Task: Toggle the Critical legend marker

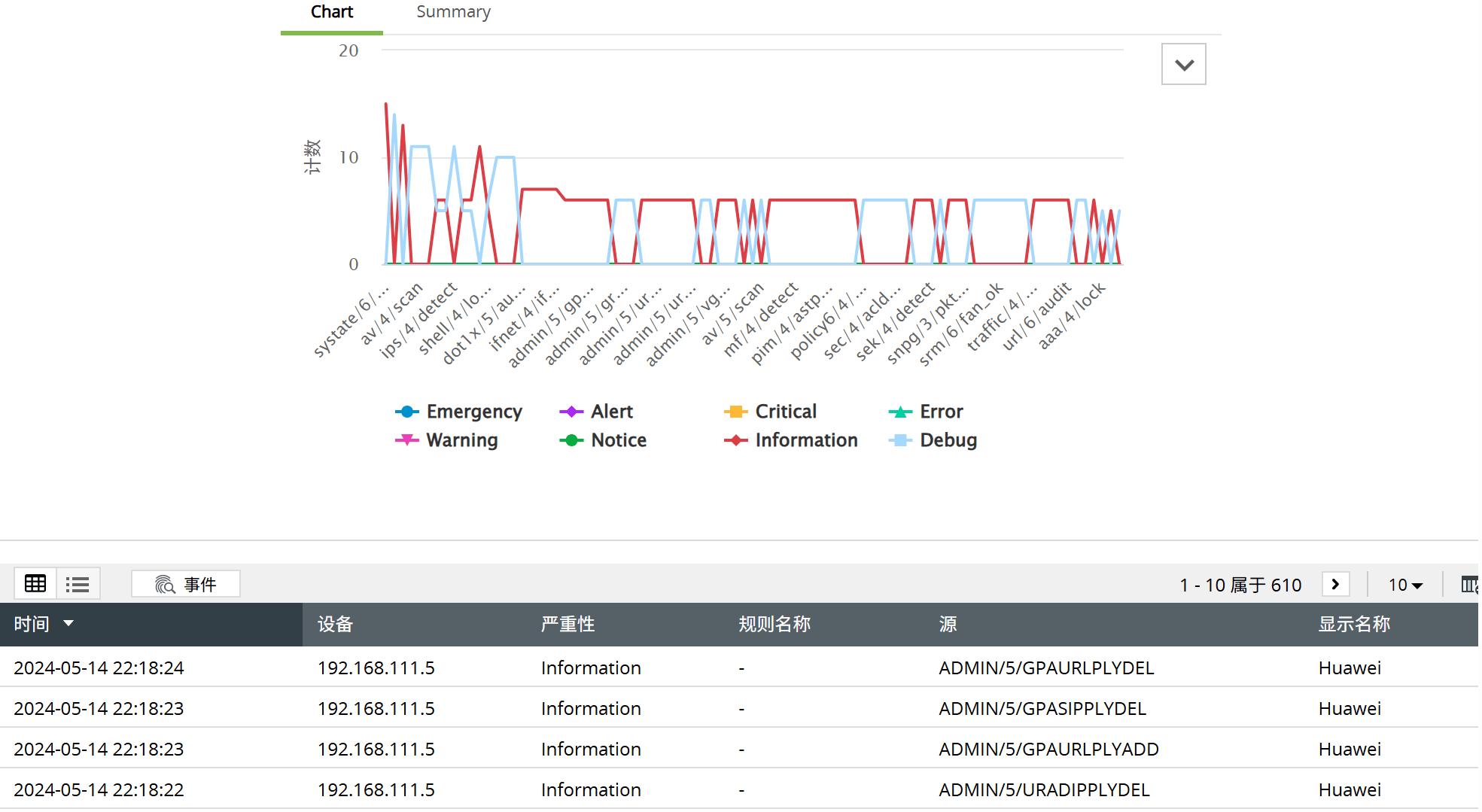Action: click(x=735, y=412)
